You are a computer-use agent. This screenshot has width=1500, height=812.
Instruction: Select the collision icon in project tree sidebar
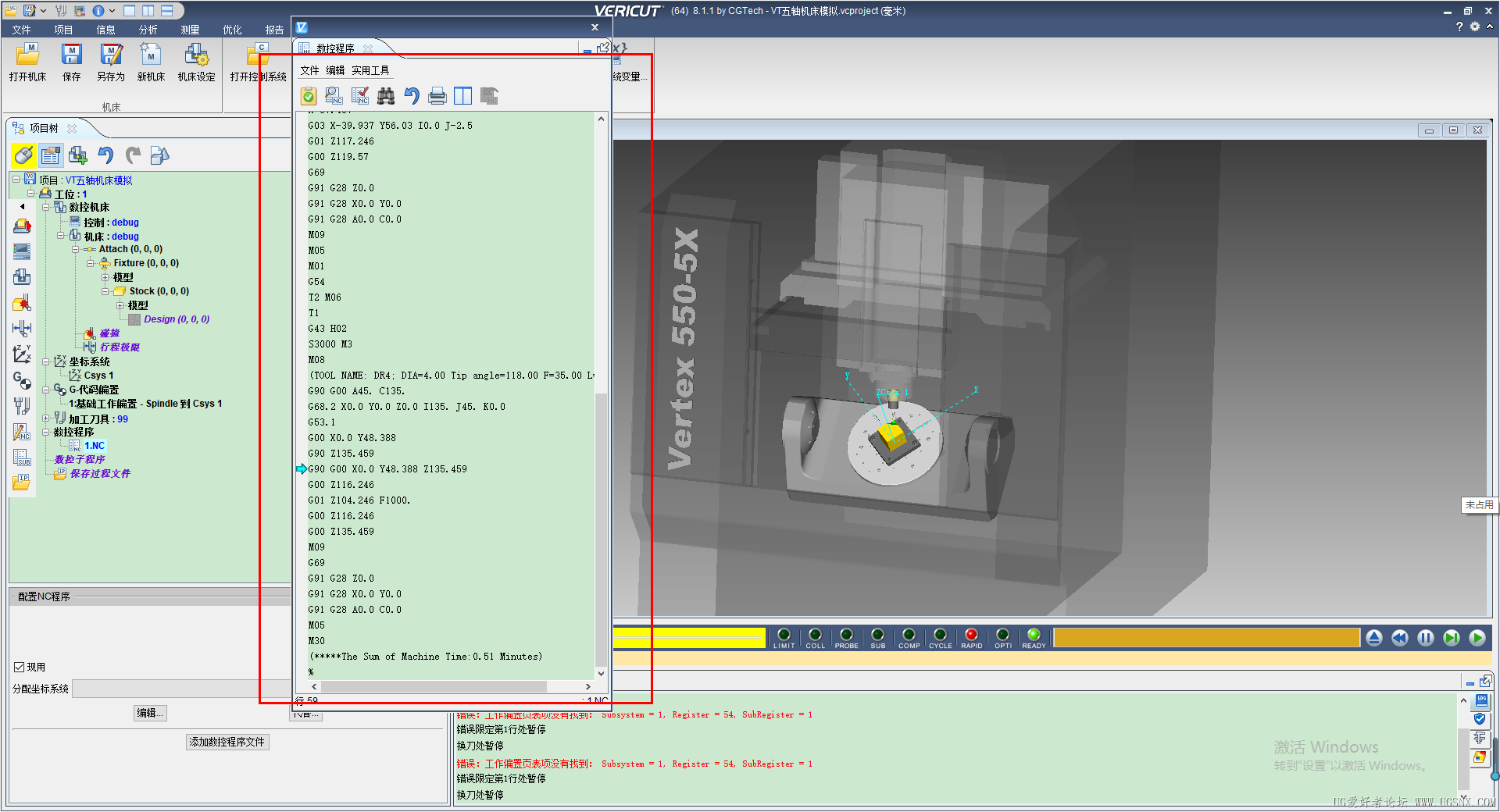(x=22, y=303)
